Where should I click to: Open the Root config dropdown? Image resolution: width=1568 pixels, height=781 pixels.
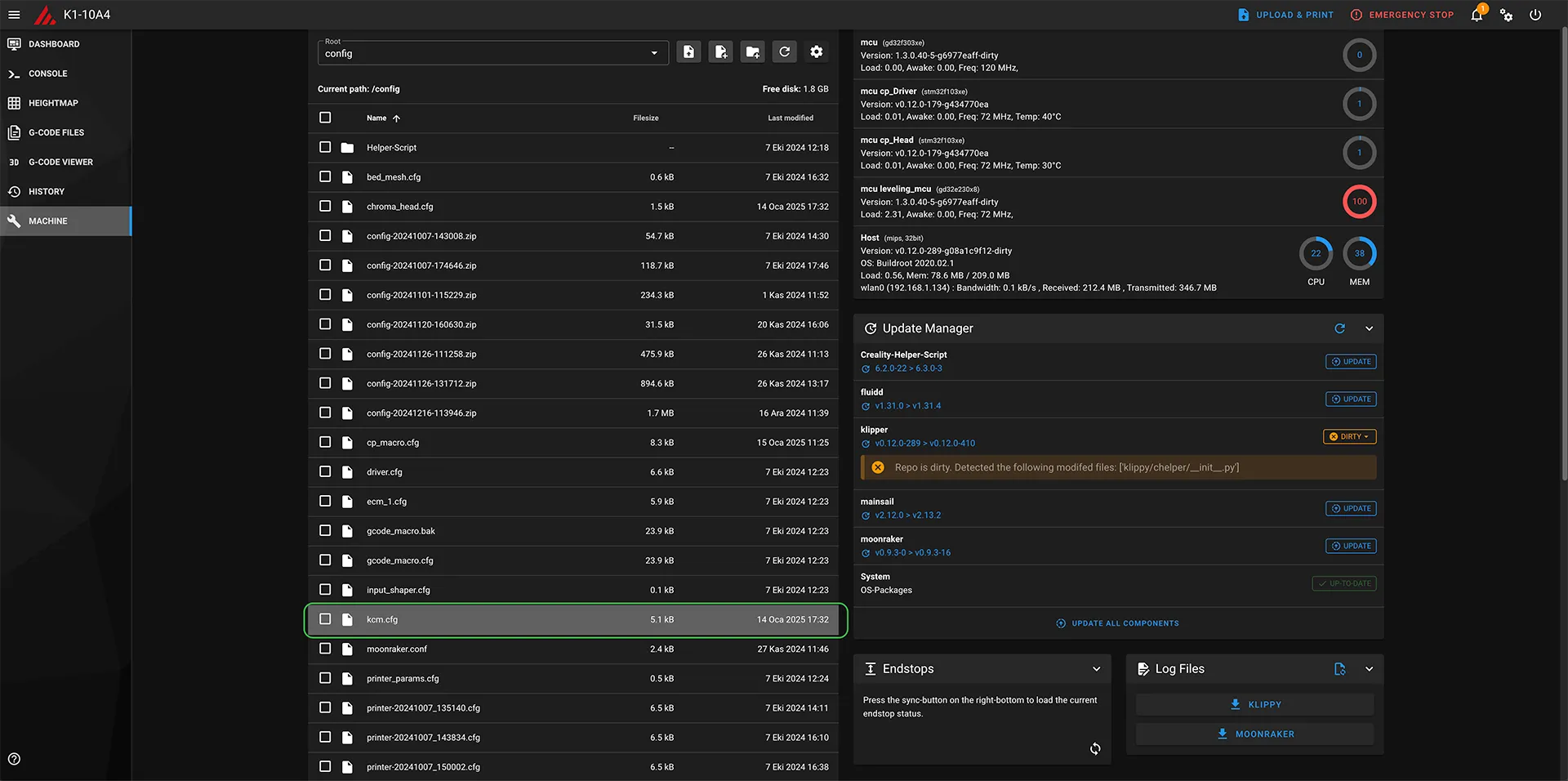coord(492,52)
